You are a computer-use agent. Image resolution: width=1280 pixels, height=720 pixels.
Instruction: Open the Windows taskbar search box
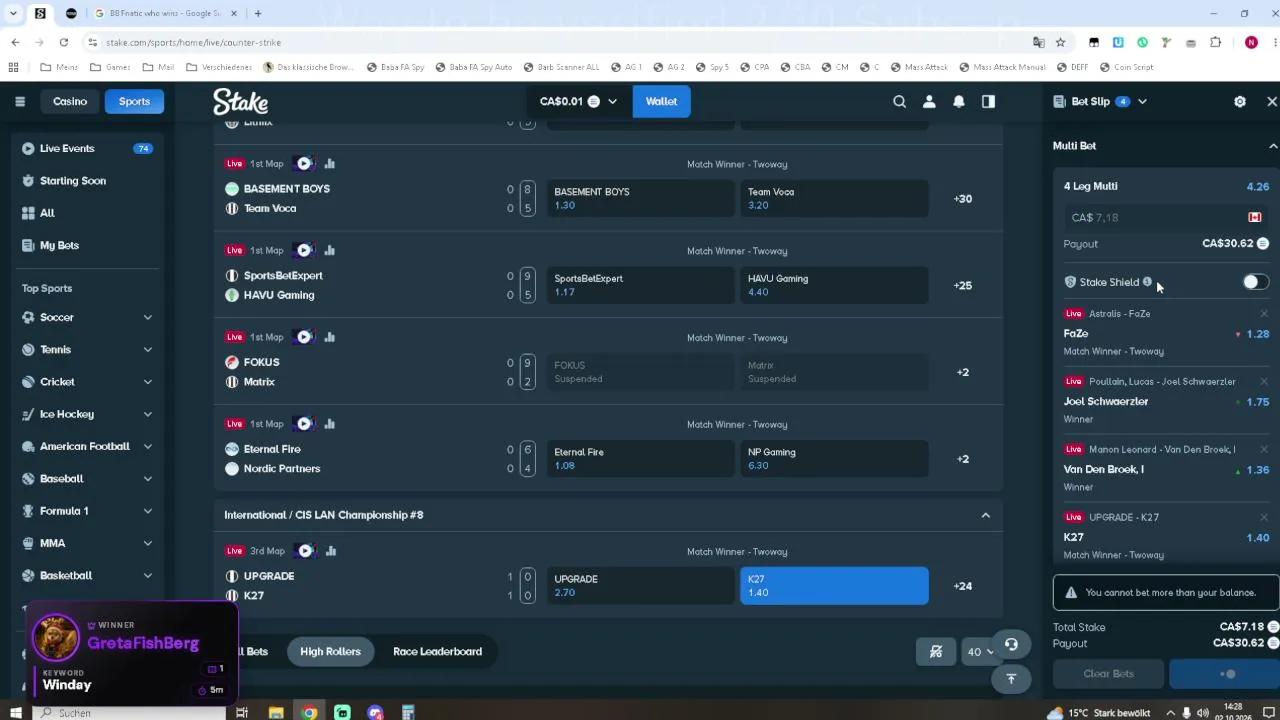tap(130, 713)
